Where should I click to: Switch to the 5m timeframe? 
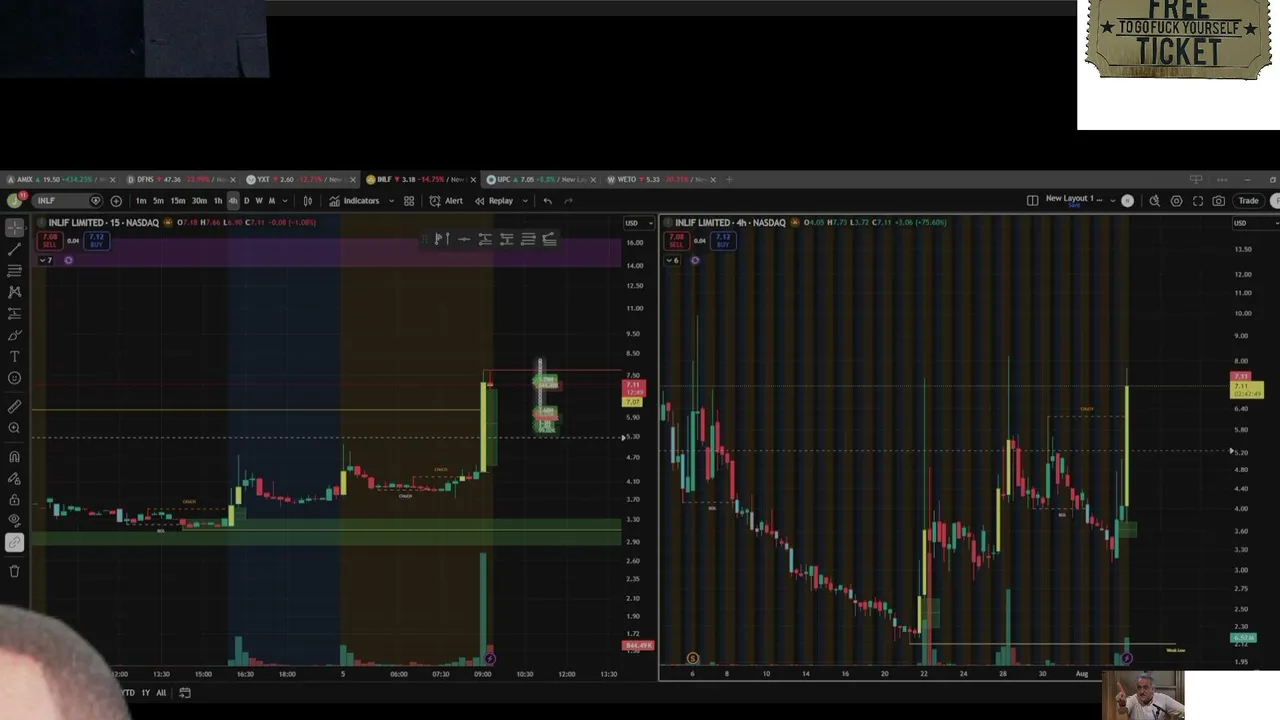(158, 201)
